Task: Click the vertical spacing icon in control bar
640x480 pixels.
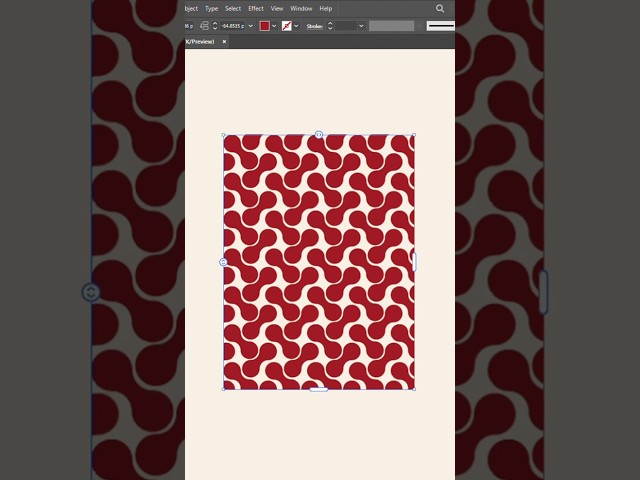Action: [204, 26]
